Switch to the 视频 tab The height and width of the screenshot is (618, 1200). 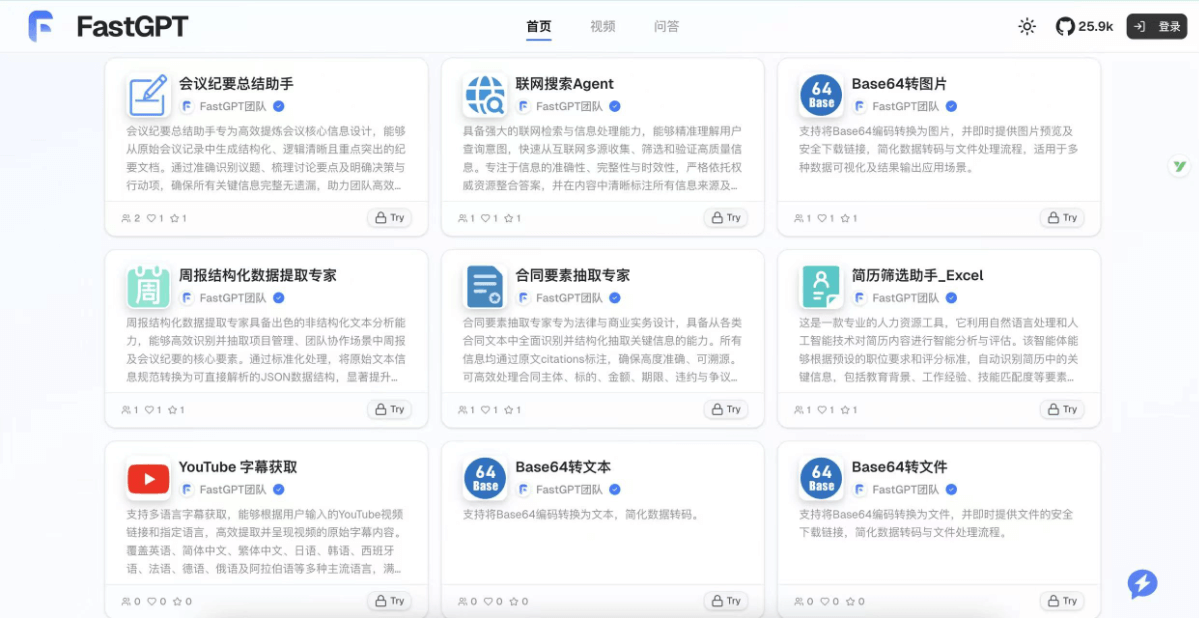pyautogui.click(x=602, y=27)
